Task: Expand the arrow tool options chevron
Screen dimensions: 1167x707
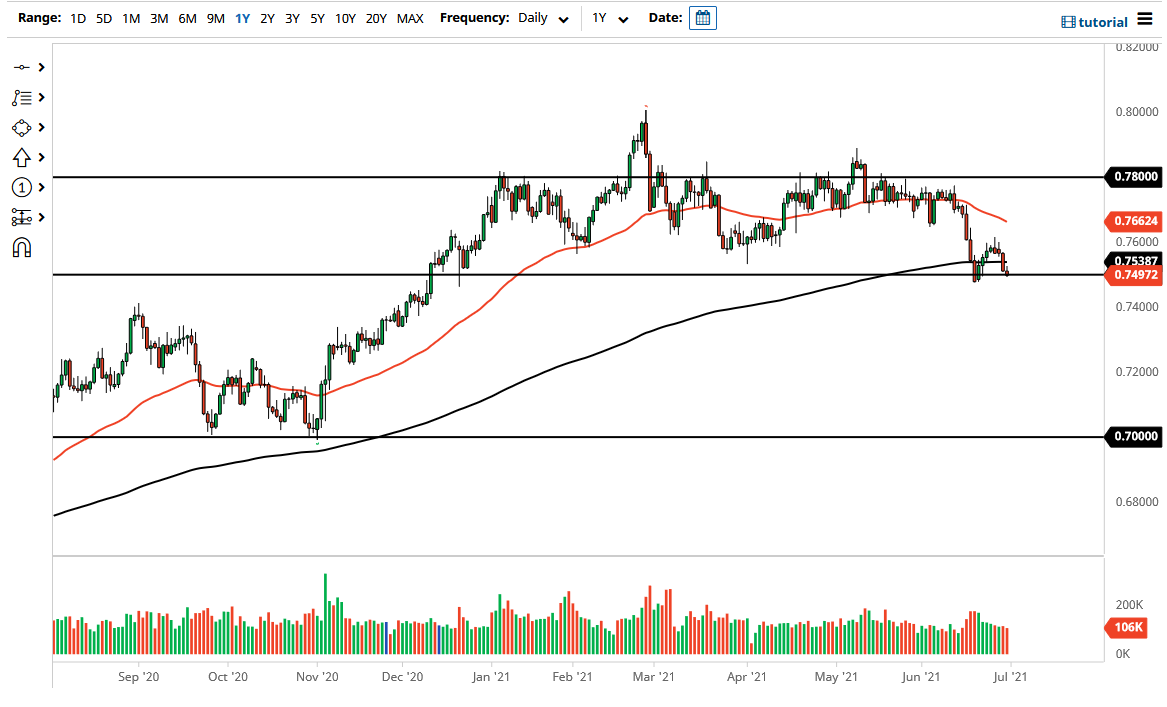Action: tap(40, 157)
